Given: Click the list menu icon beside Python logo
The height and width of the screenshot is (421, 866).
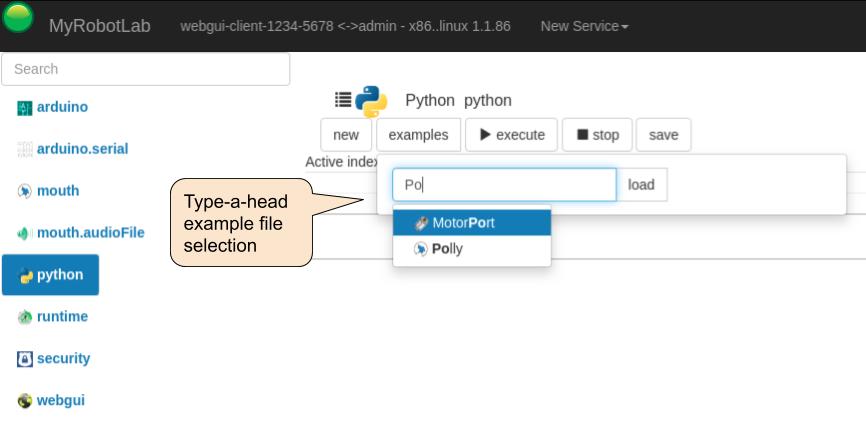Looking at the screenshot, I should click(x=343, y=99).
